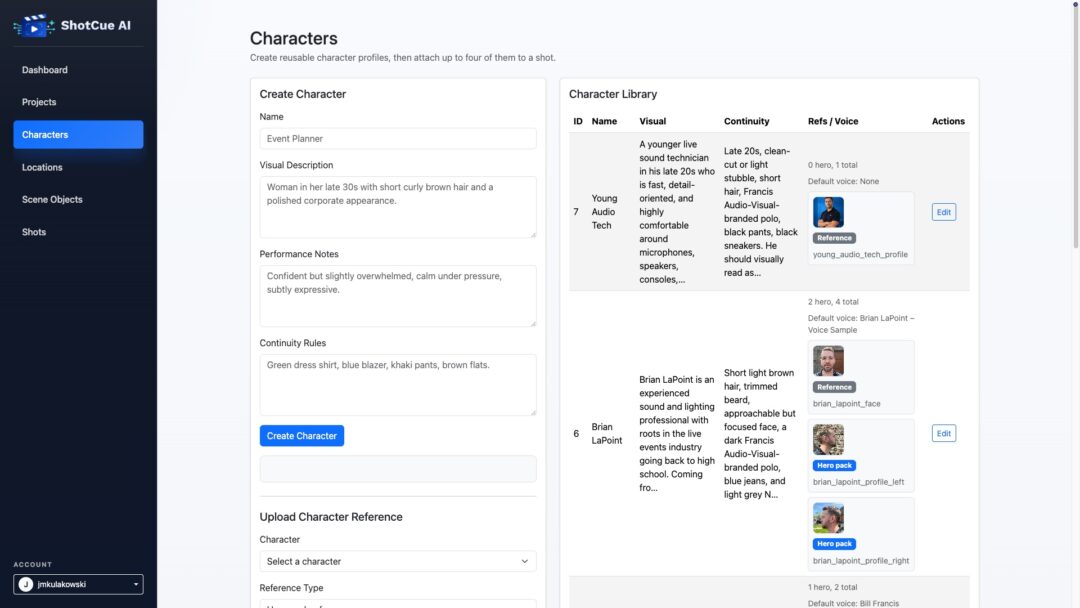Click '0 hero, 1 total' text
The width and height of the screenshot is (1080, 608).
pos(832,165)
